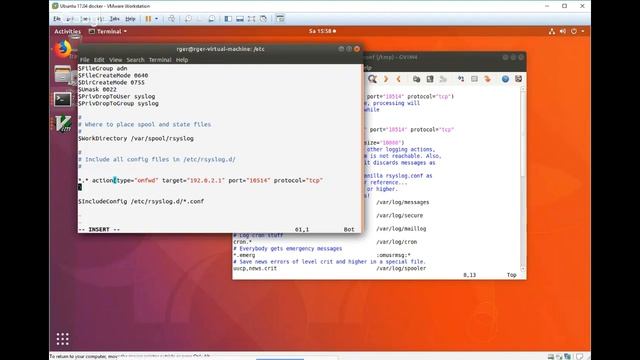
Task: Open the VMware Edit menu
Action: tap(70, 19)
